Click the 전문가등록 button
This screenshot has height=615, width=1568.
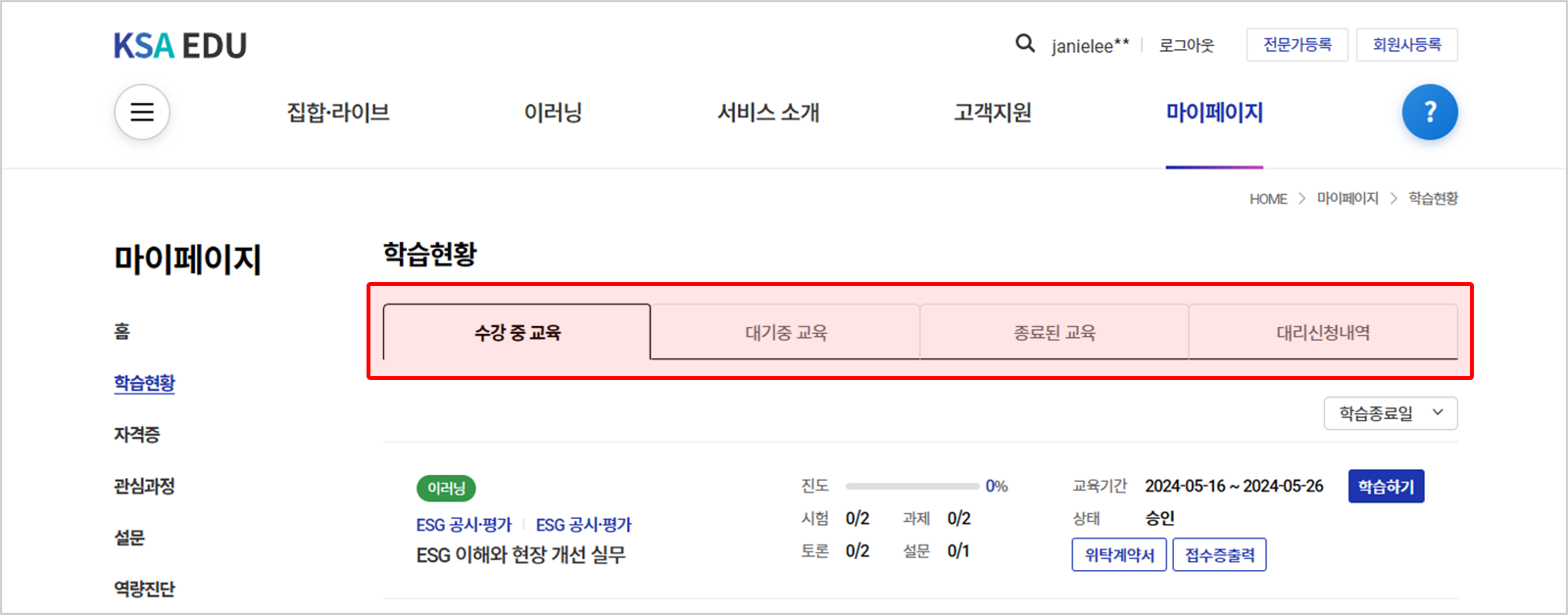(x=1298, y=45)
